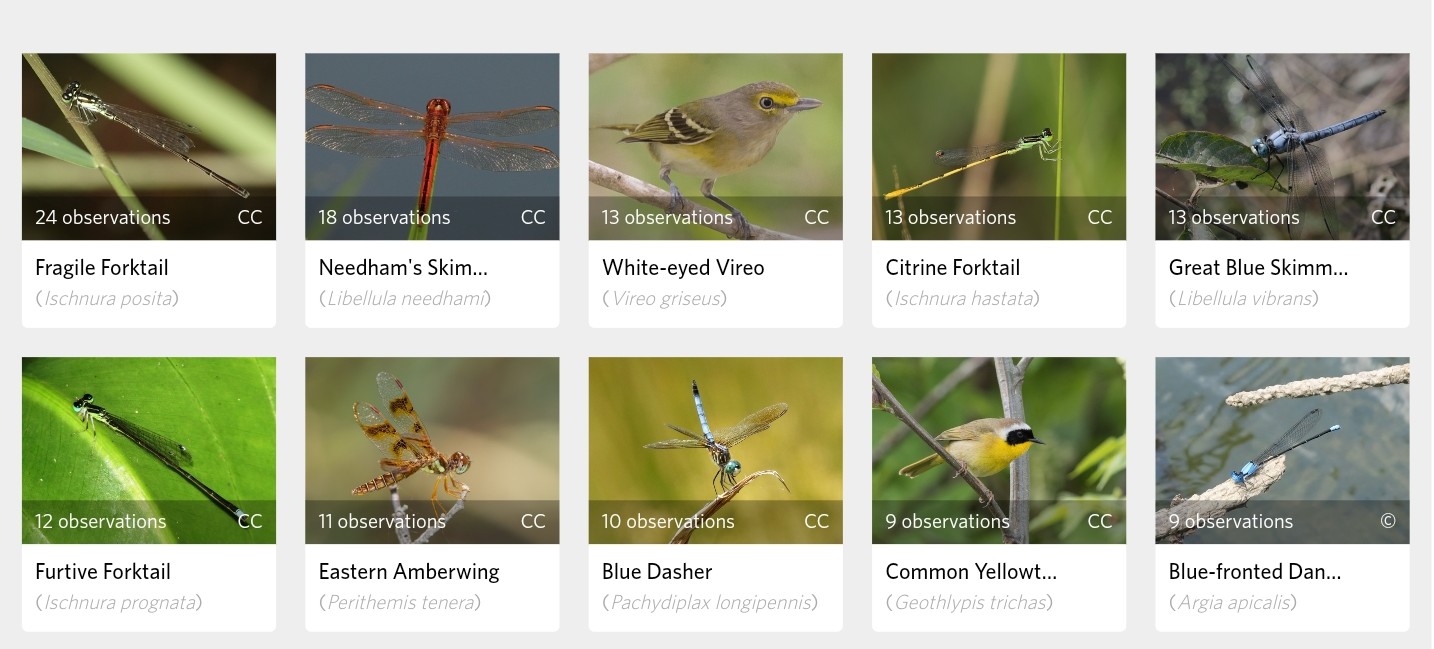Viewport: 1434px width, 649px height.
Task: Click the Blue Dasher title
Action: point(657,572)
